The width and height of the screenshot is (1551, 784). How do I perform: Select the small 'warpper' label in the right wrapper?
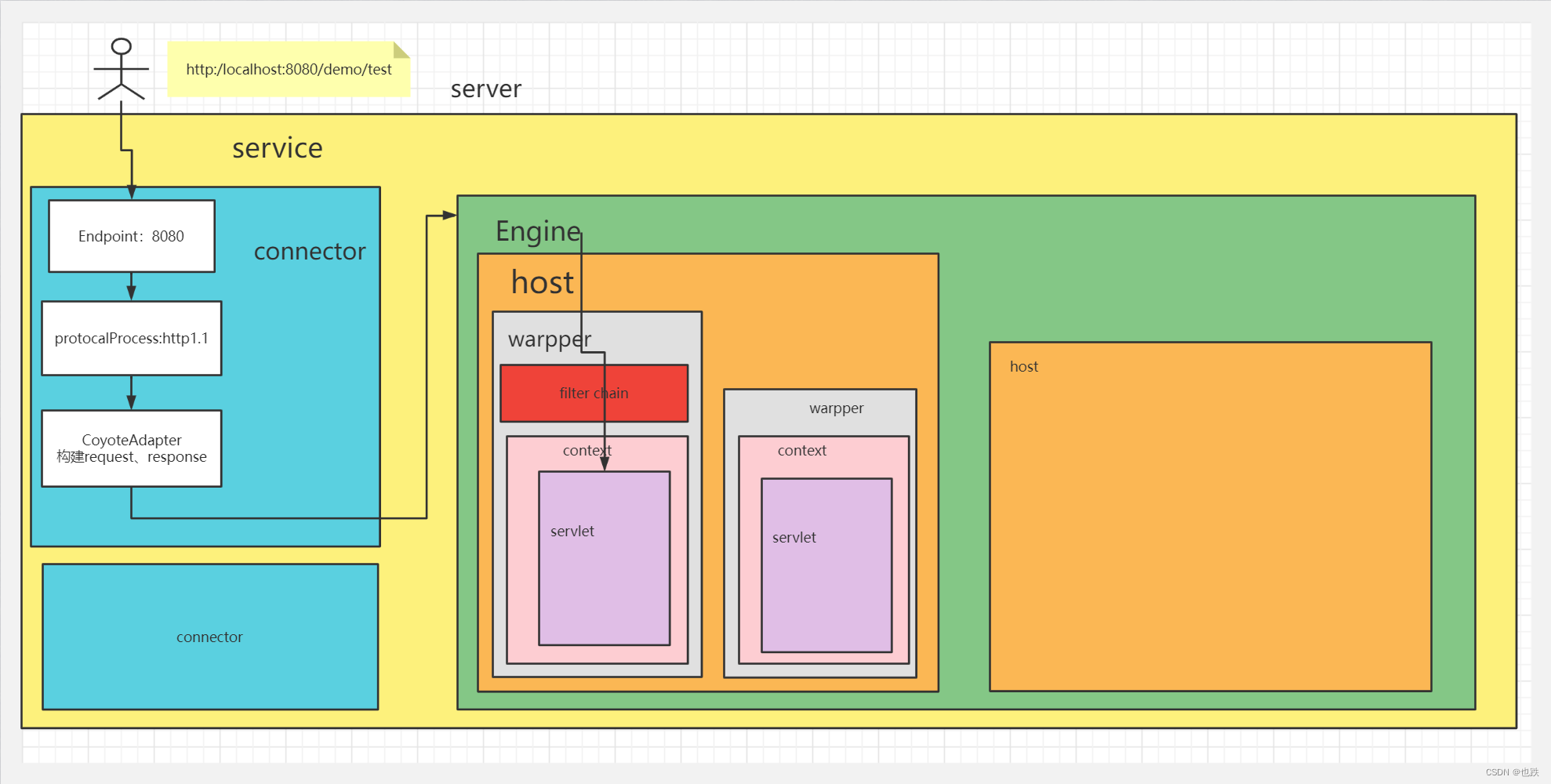837,408
